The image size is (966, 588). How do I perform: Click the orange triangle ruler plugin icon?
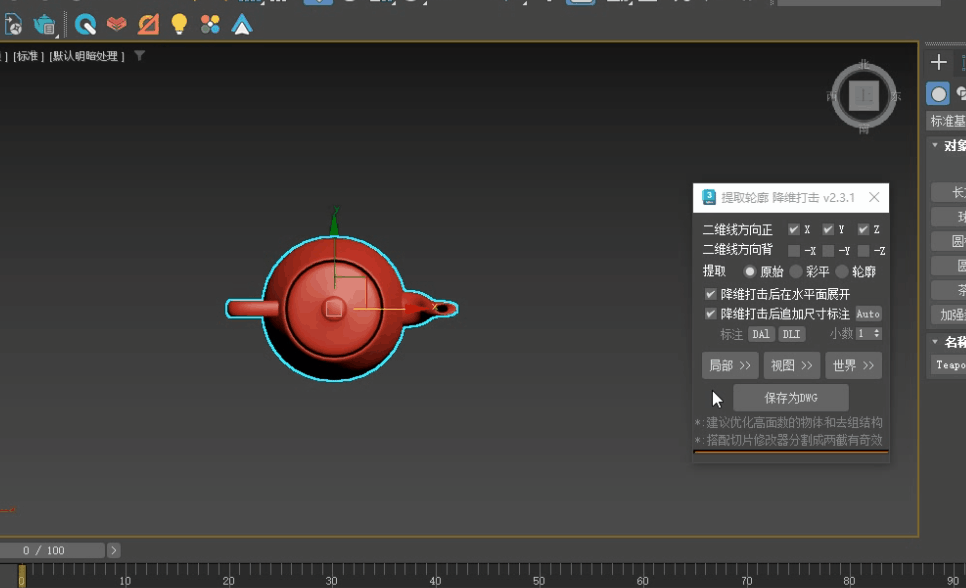(x=148, y=25)
